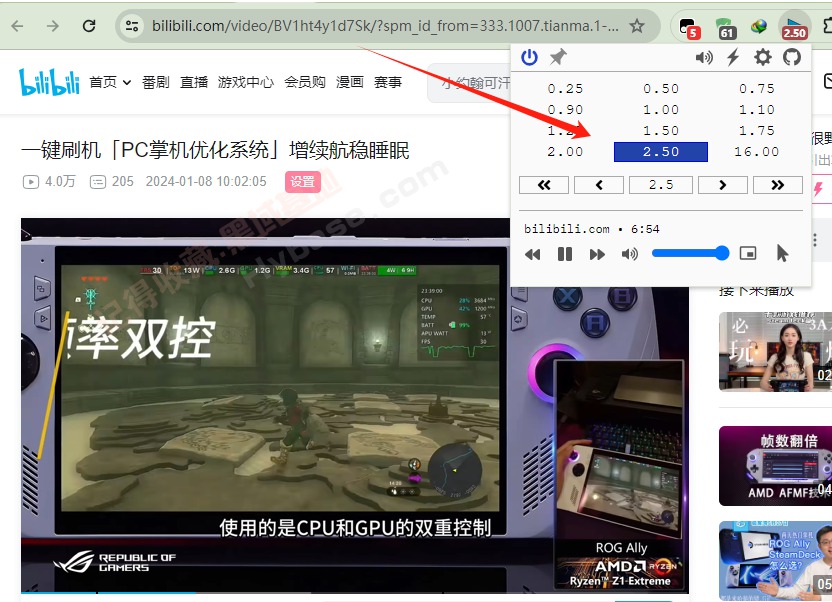Enable picture-in-picture from the popup
The image size is (832, 602).
748,254
